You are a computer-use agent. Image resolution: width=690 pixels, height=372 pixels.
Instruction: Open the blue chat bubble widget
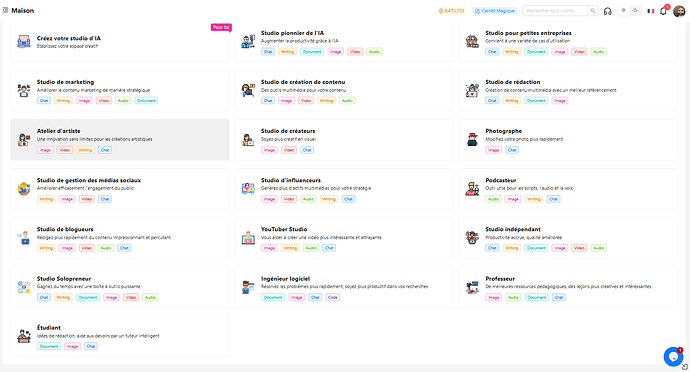pyautogui.click(x=673, y=356)
